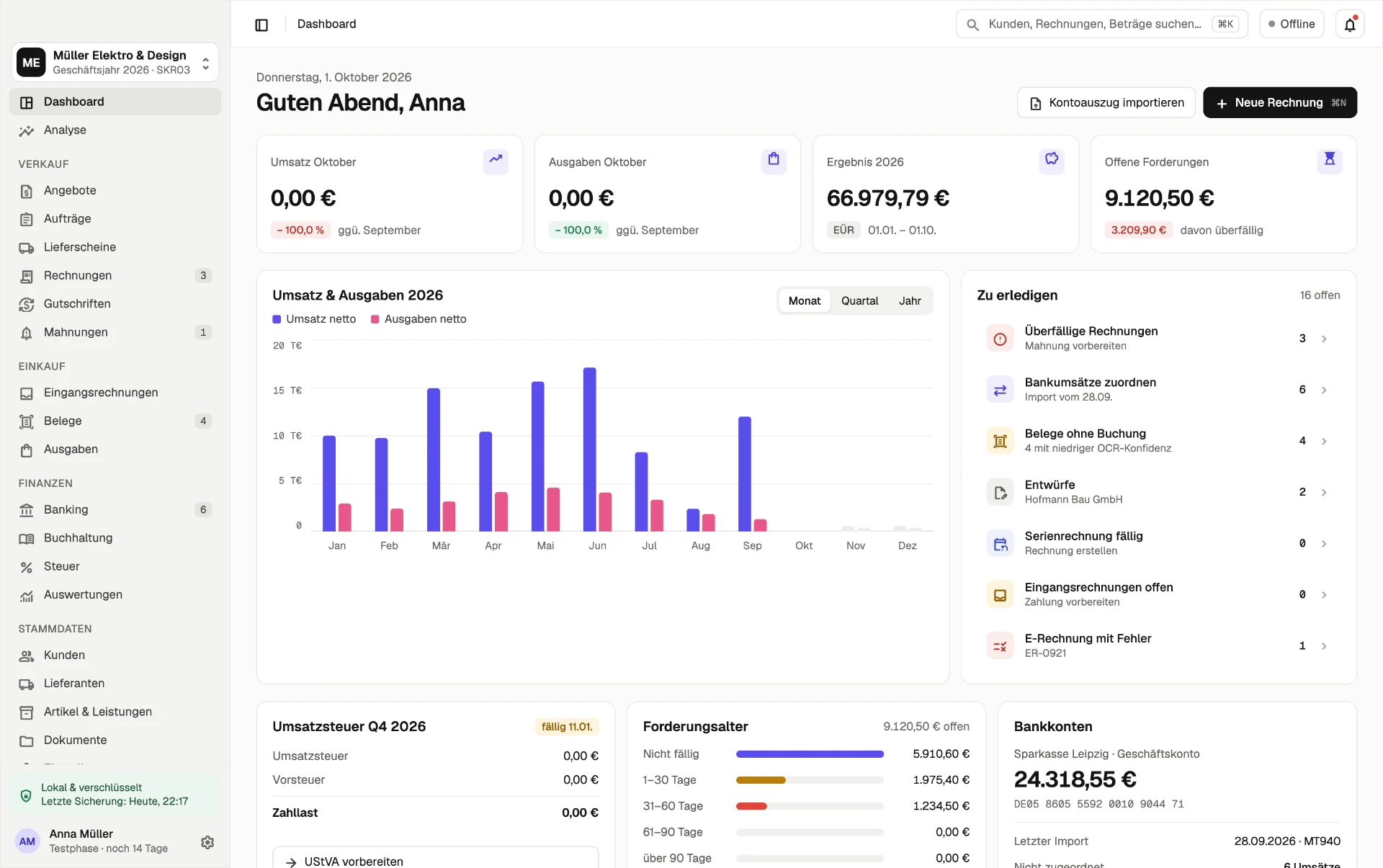Click the Belege ohne Buchung receipt icon
Image resolution: width=1383 pixels, height=868 pixels.
[x=1000, y=441]
